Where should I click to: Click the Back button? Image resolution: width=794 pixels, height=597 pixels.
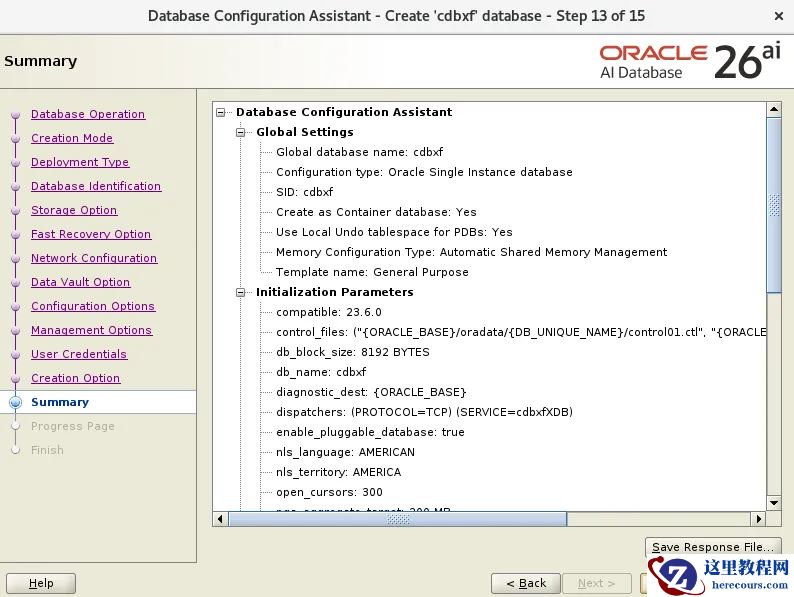pyautogui.click(x=526, y=583)
